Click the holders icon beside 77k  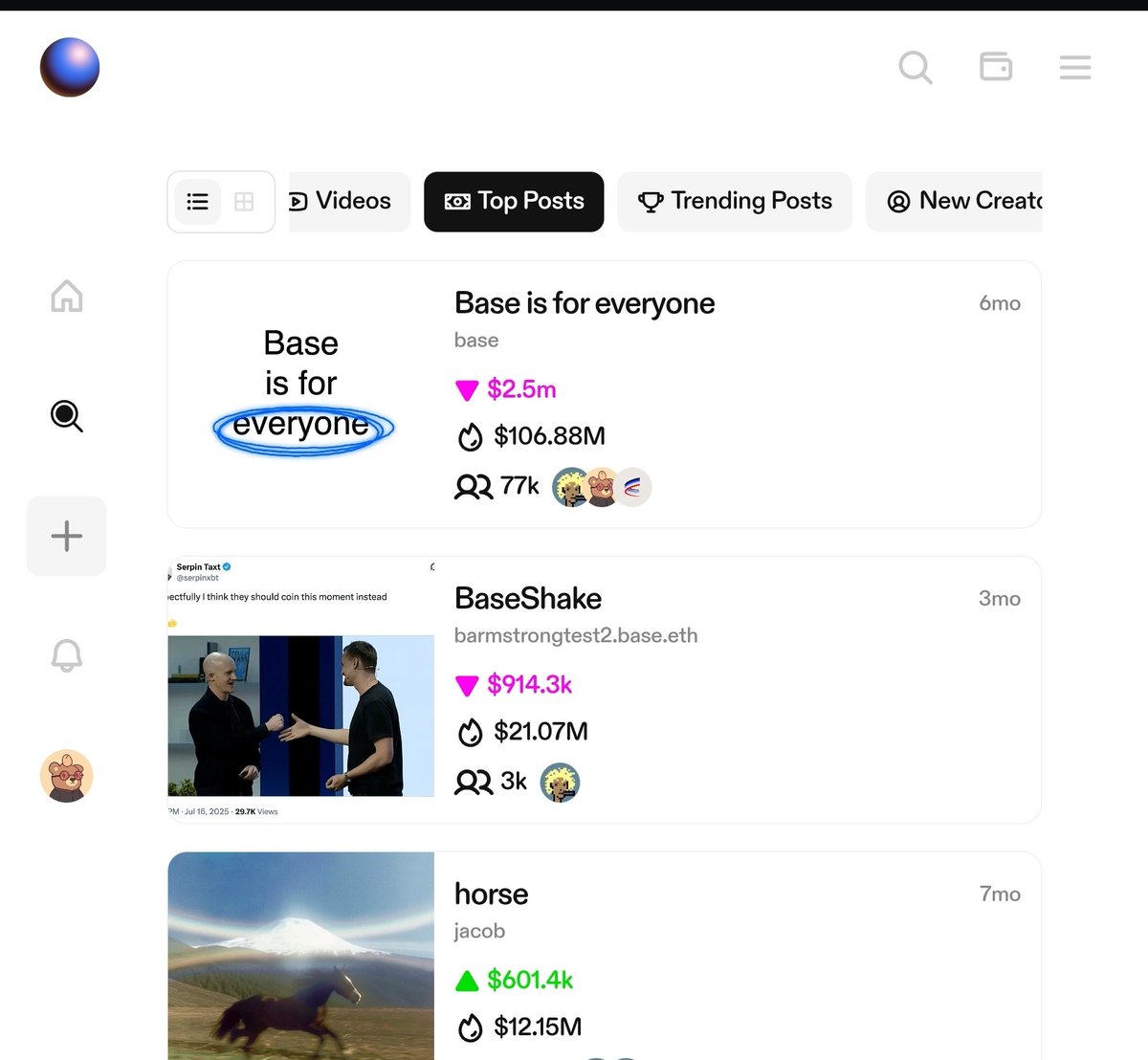(x=474, y=487)
